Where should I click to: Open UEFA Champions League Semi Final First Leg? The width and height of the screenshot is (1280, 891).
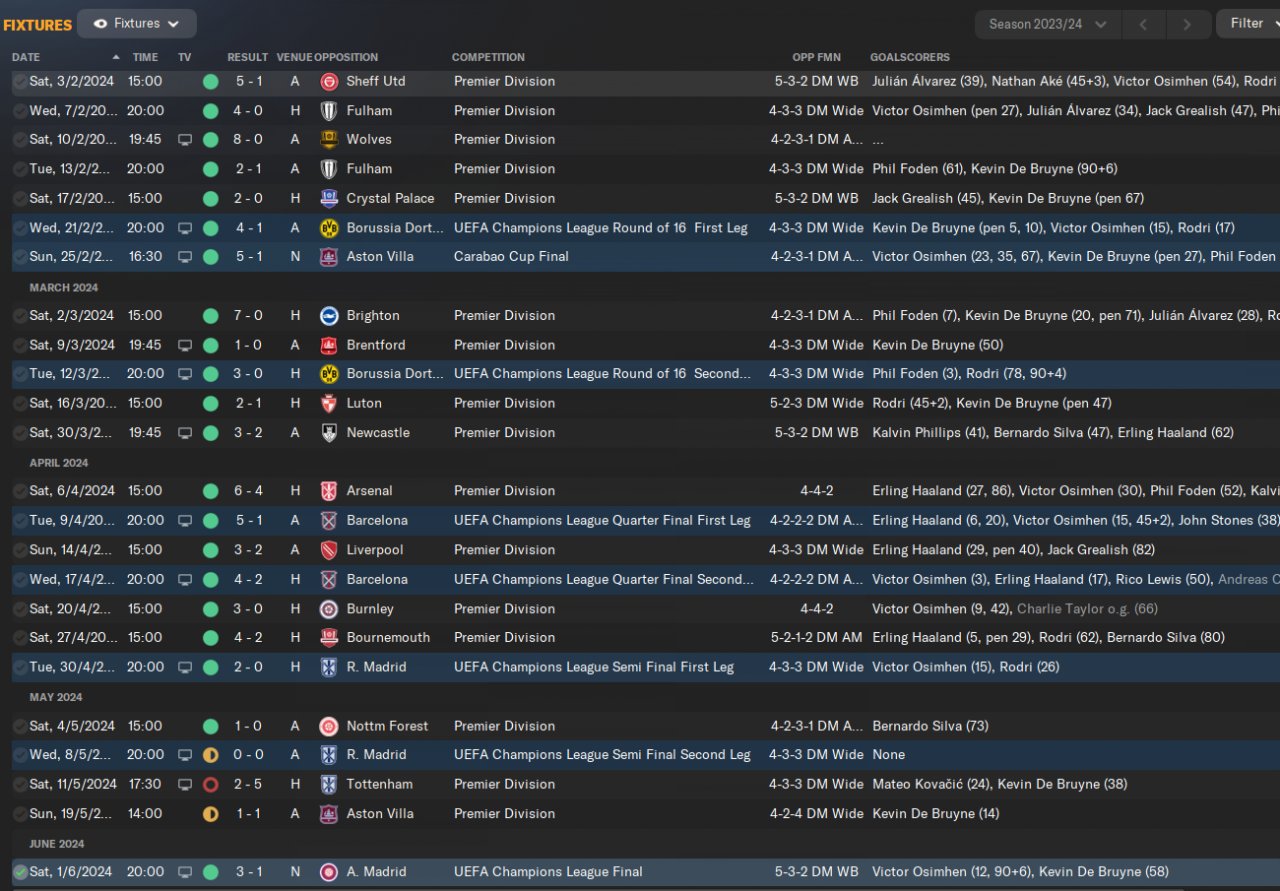point(594,668)
